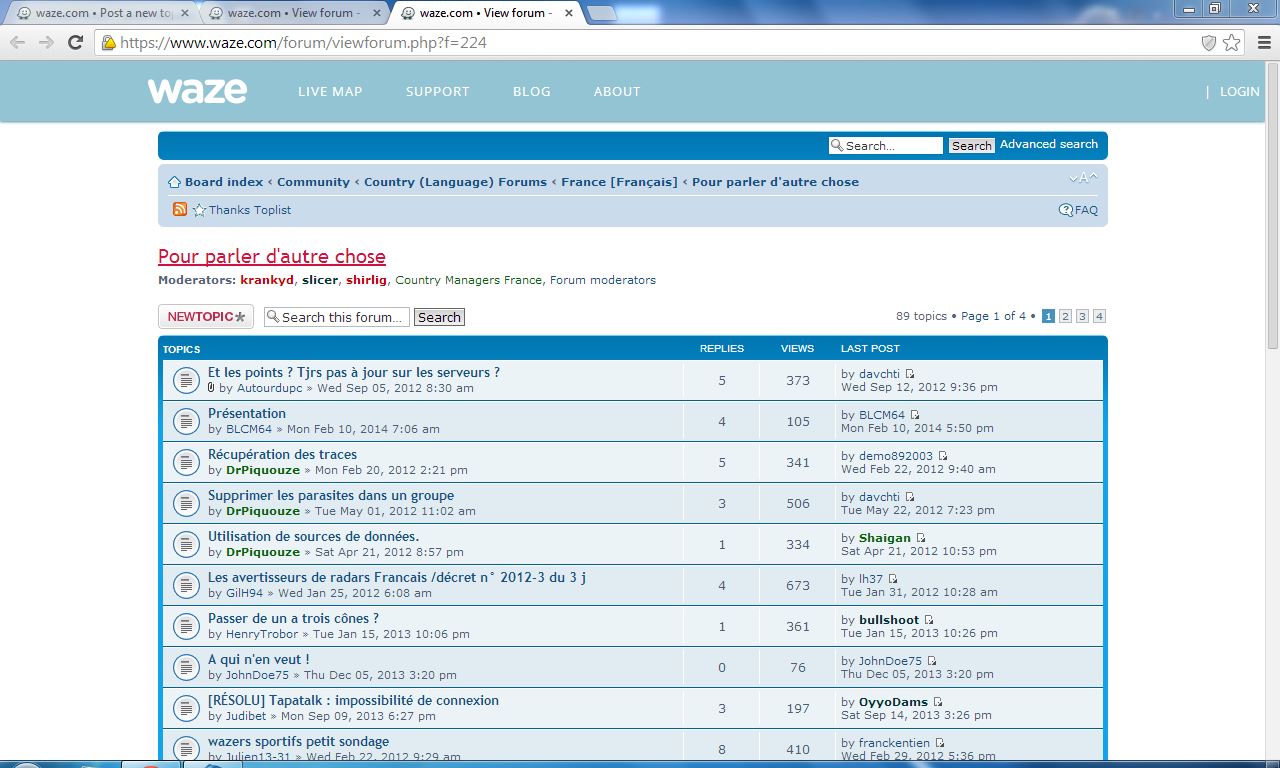Go to page 2 of topics
The image size is (1280, 768).
point(1066,316)
